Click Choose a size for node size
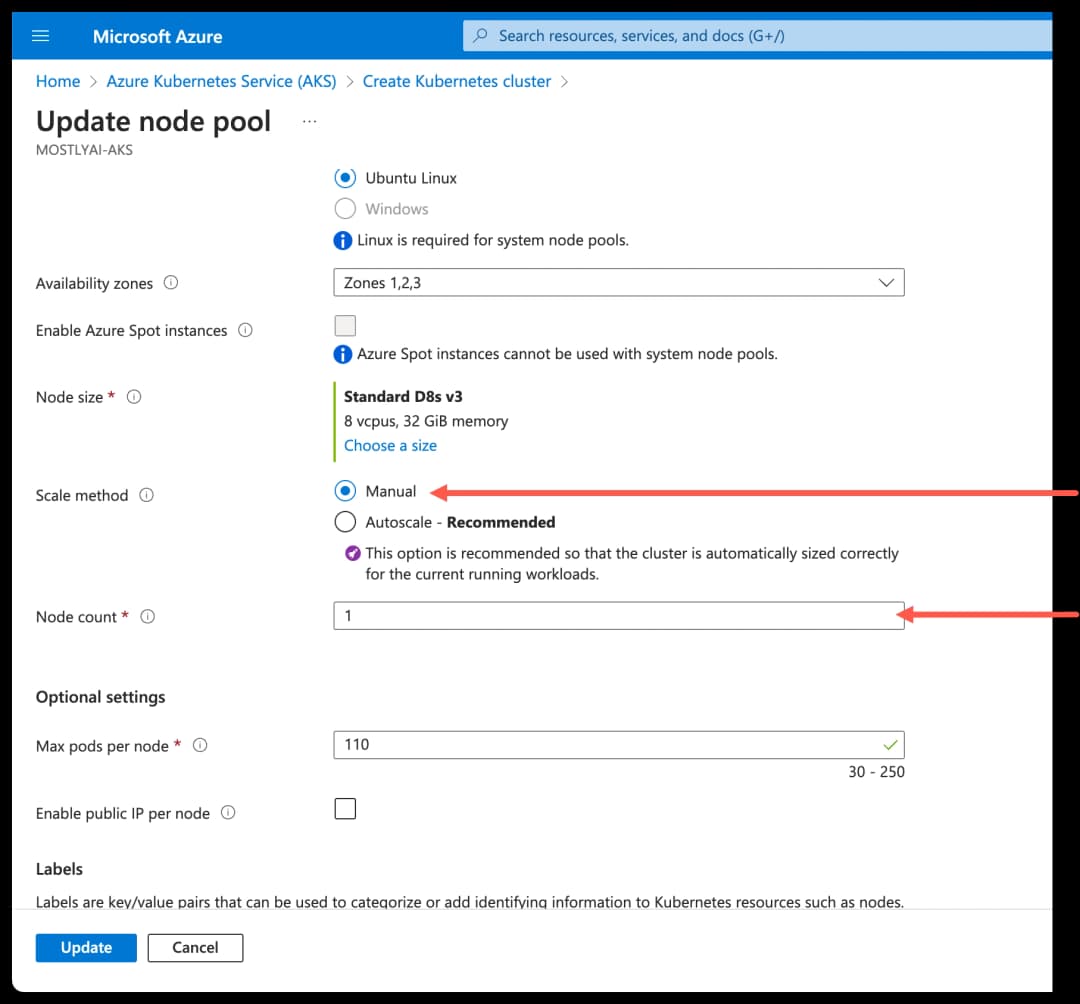The image size is (1080, 1004). point(389,445)
